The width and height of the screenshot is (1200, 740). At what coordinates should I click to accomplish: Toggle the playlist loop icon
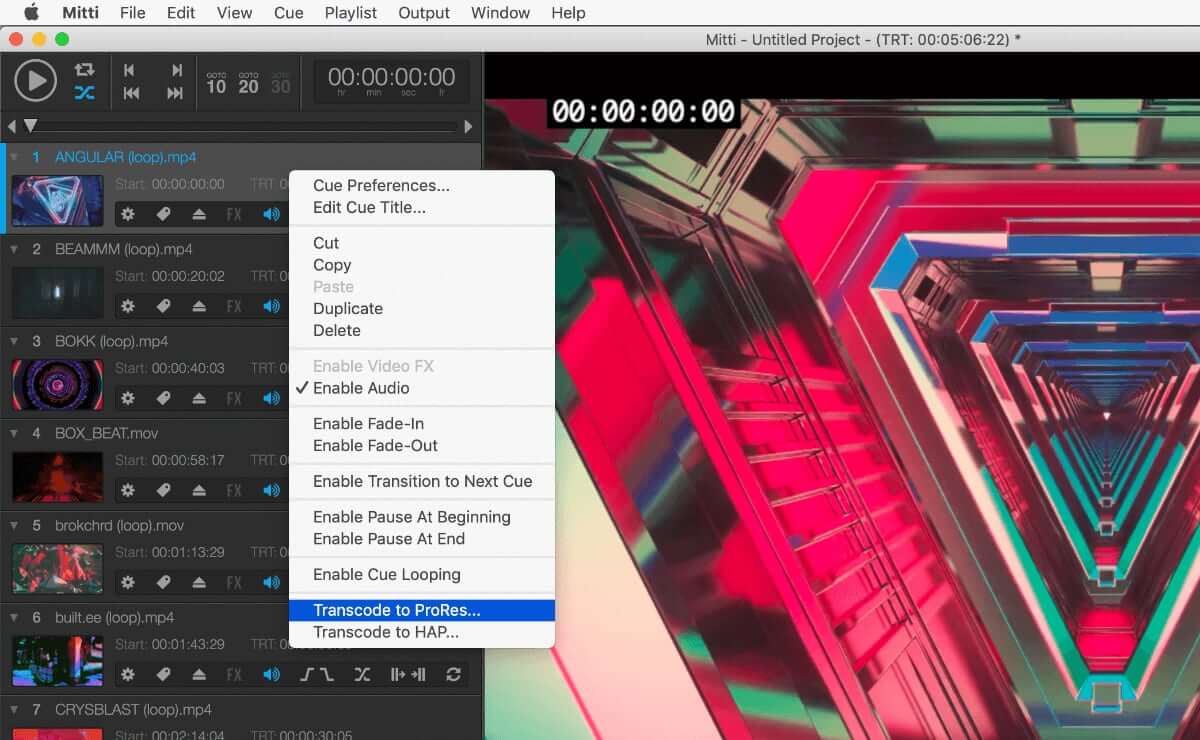click(x=85, y=69)
